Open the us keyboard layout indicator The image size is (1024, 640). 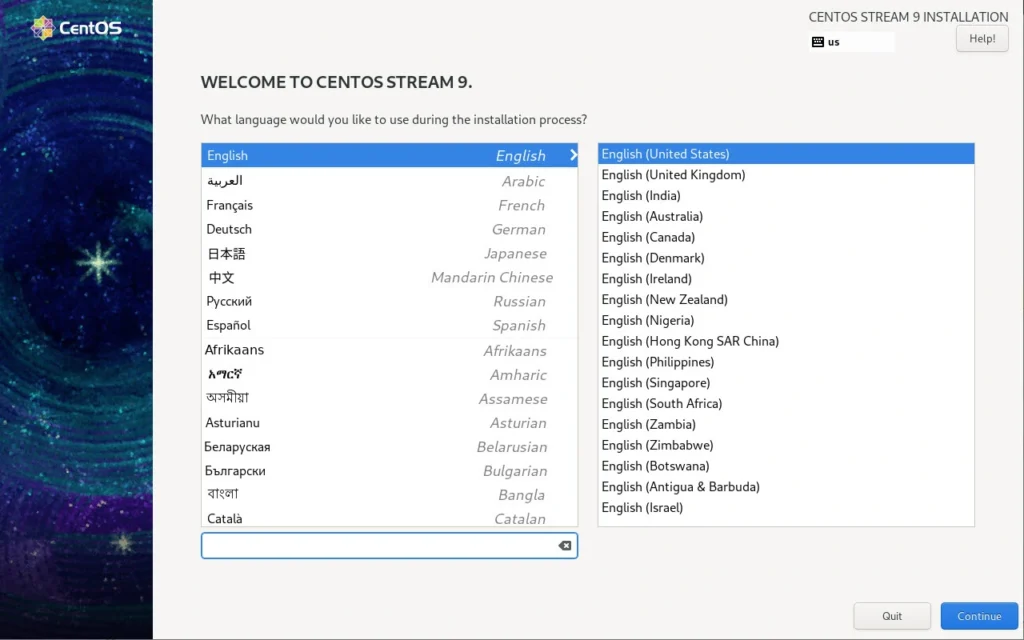(851, 42)
